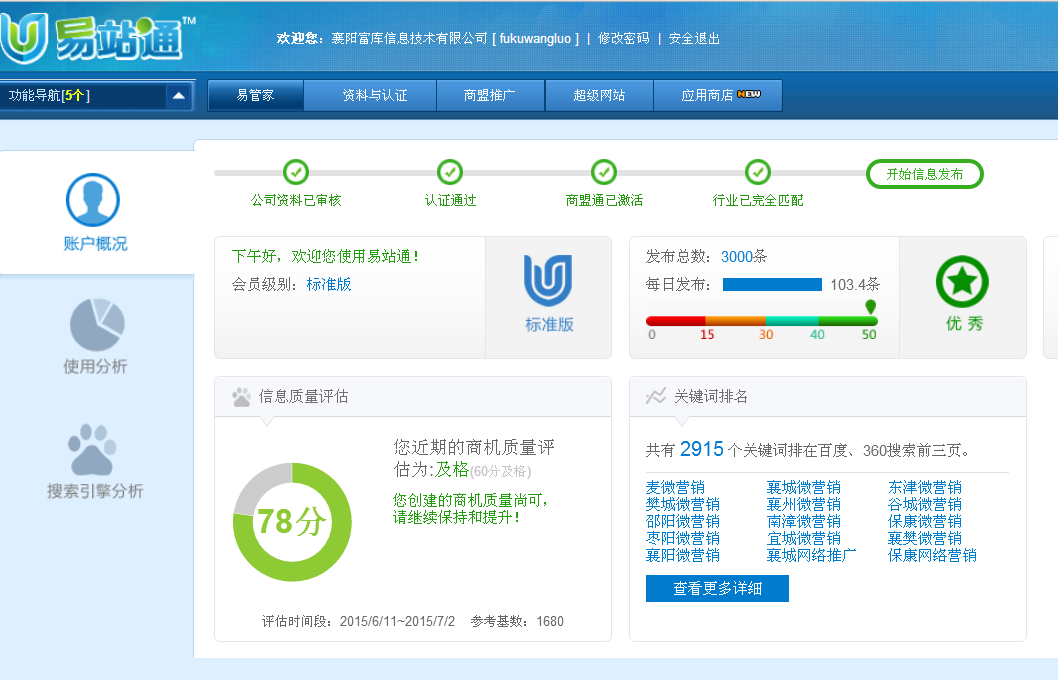Click the 公司资料已审核 checkmark step
Screen dimensions: 1058x680
point(296,172)
